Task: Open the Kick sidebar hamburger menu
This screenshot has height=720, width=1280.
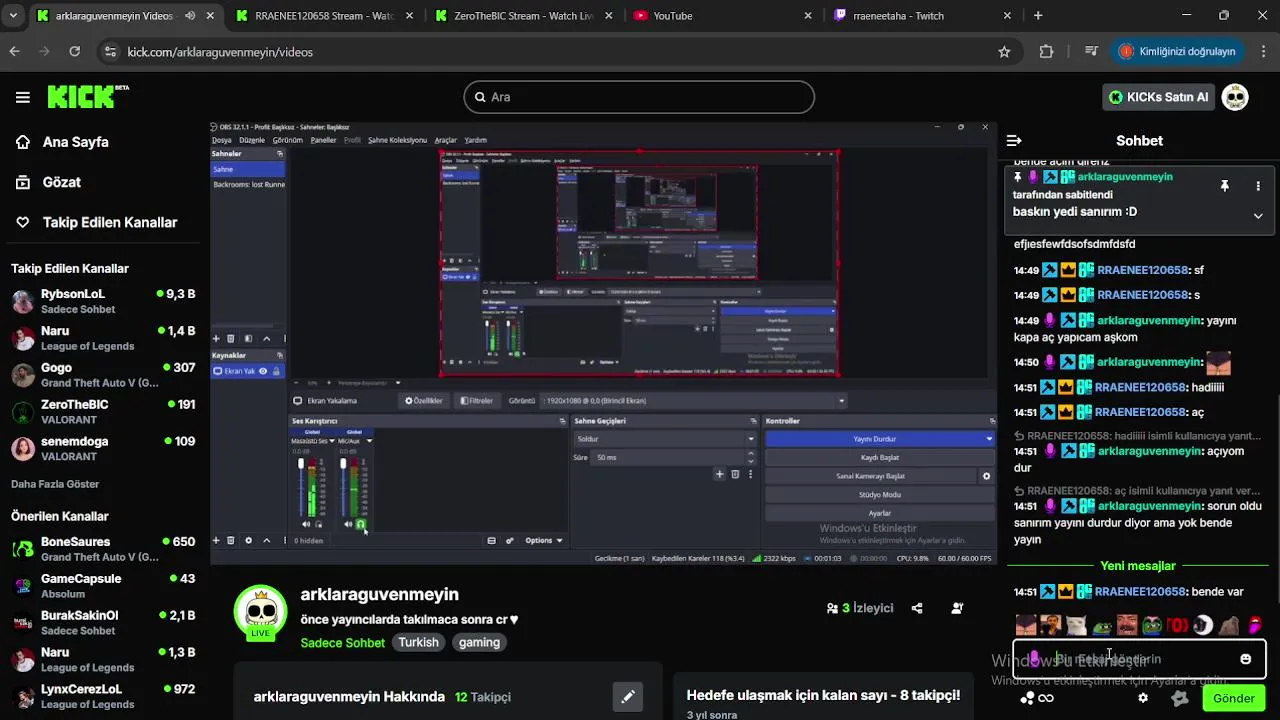Action: [22, 97]
